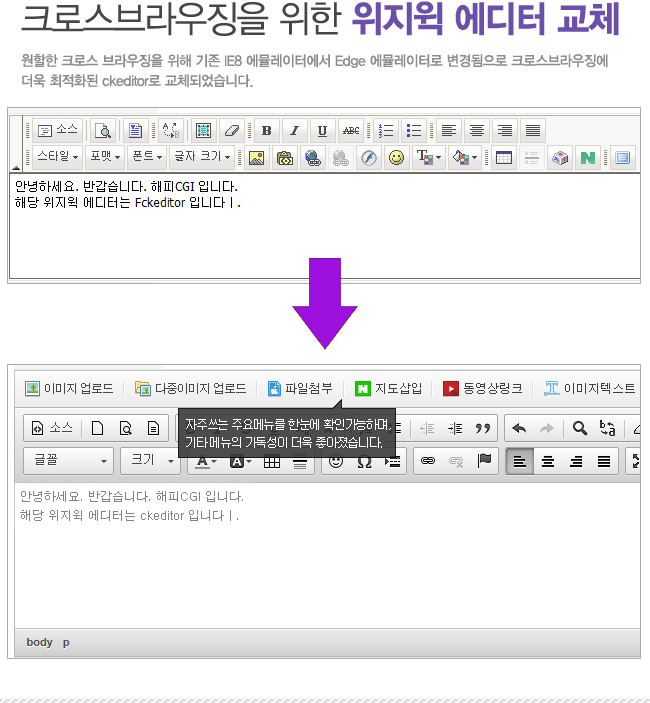Click the table grid icon in ckeditor
This screenshot has height=703, width=650.
[x=272, y=461]
